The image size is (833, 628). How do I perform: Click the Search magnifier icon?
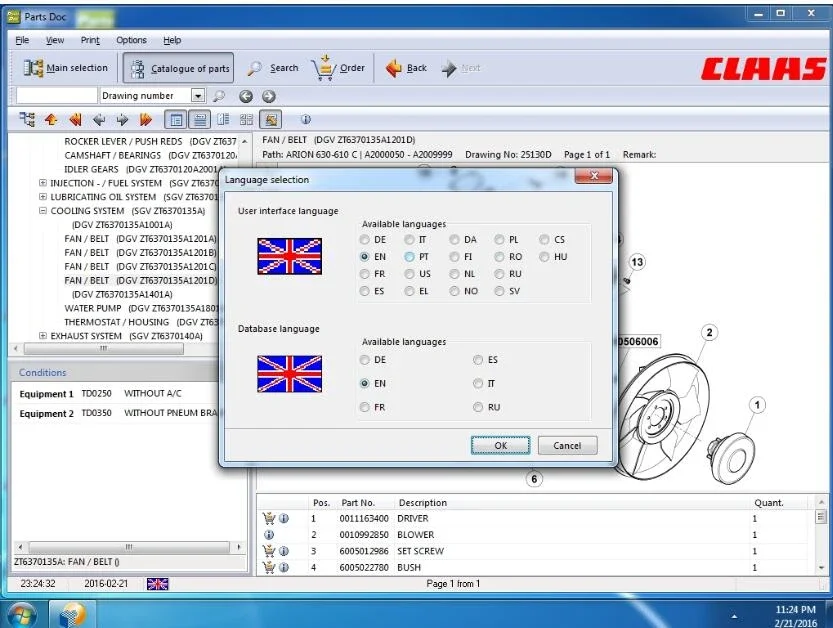[255, 69]
